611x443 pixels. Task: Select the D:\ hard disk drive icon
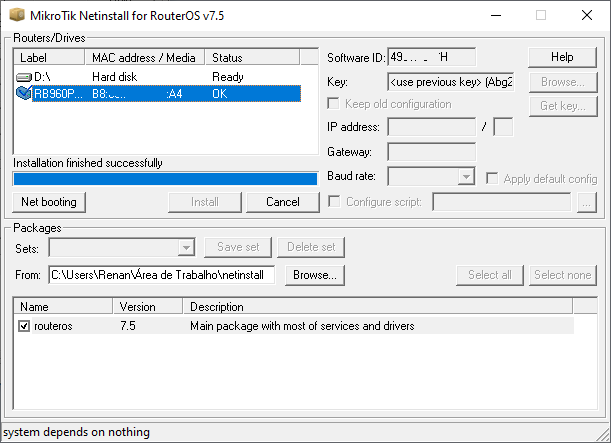[24, 77]
